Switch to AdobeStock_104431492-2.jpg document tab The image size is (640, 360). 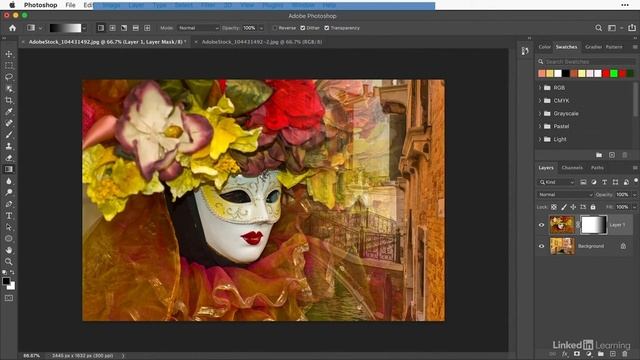coord(262,42)
